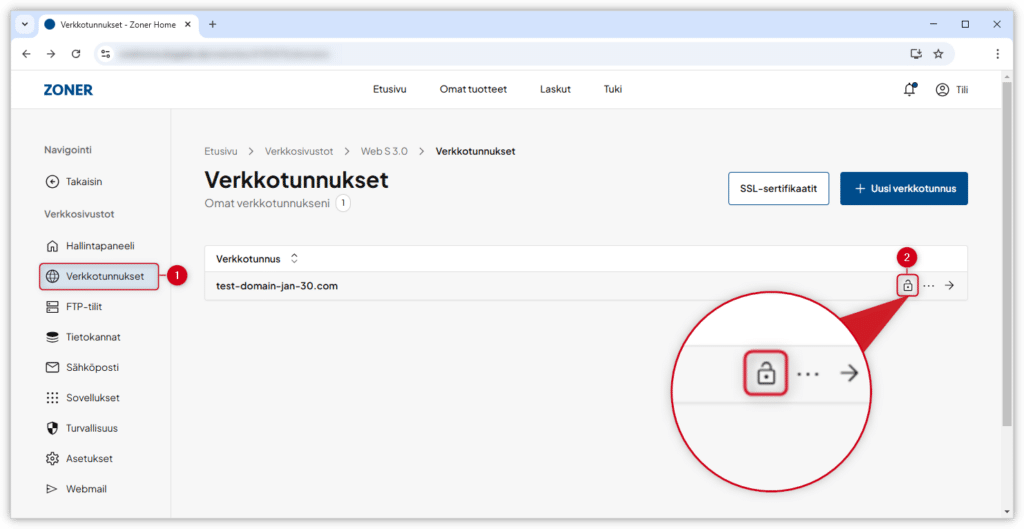Go to Hallintapaneeli in the sidebar
1024x529 pixels.
pyautogui.click(x=99, y=246)
